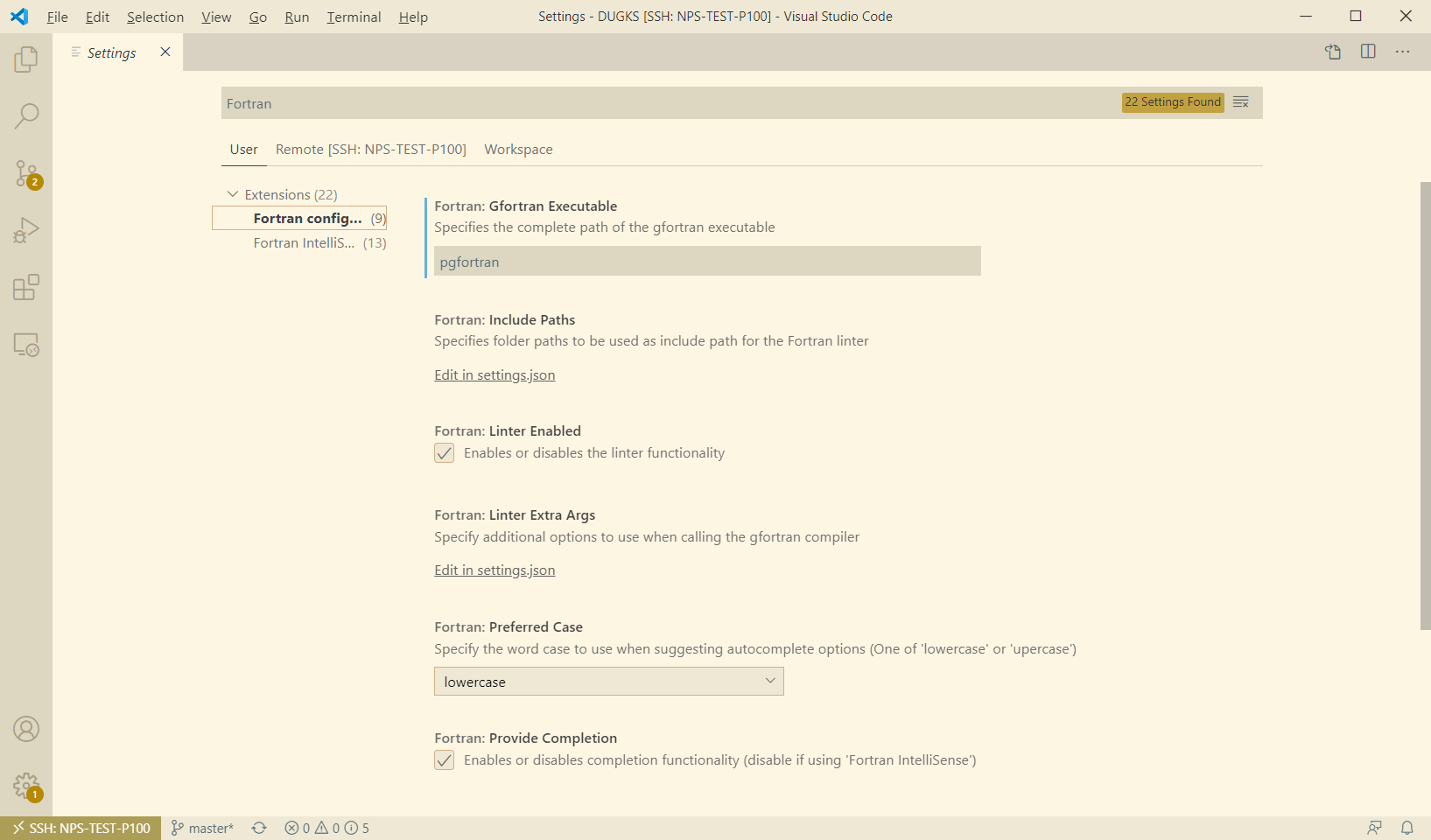Screen dimensions: 1431x840
Task: Open the Search view in activity bar
Action: click(26, 115)
